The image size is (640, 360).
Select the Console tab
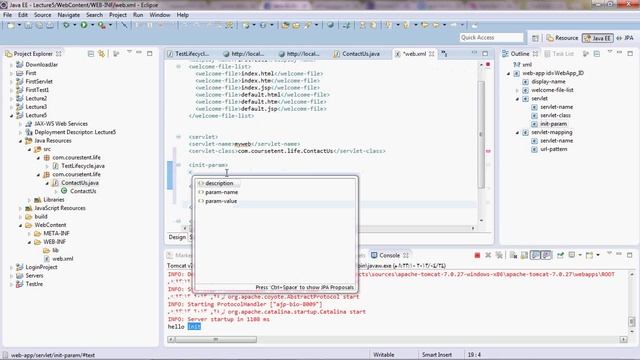click(389, 256)
